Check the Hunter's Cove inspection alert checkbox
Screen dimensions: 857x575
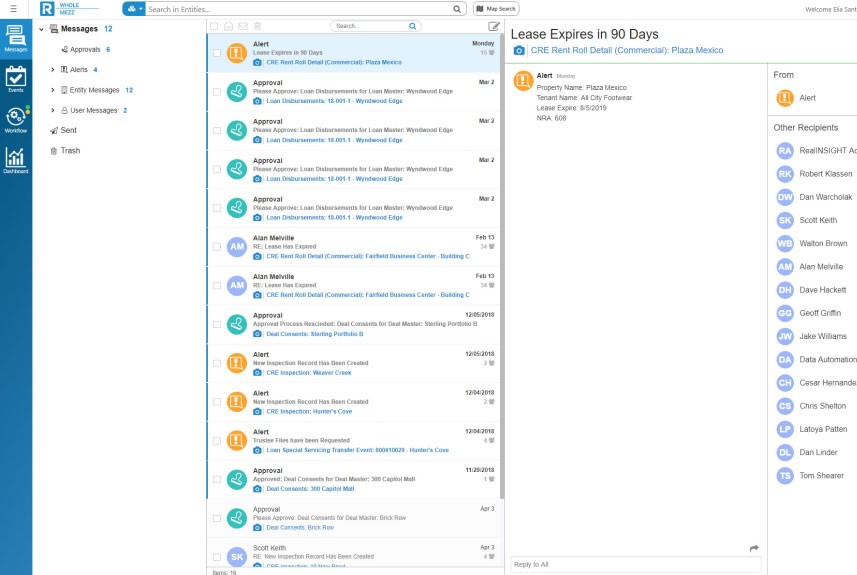point(217,402)
